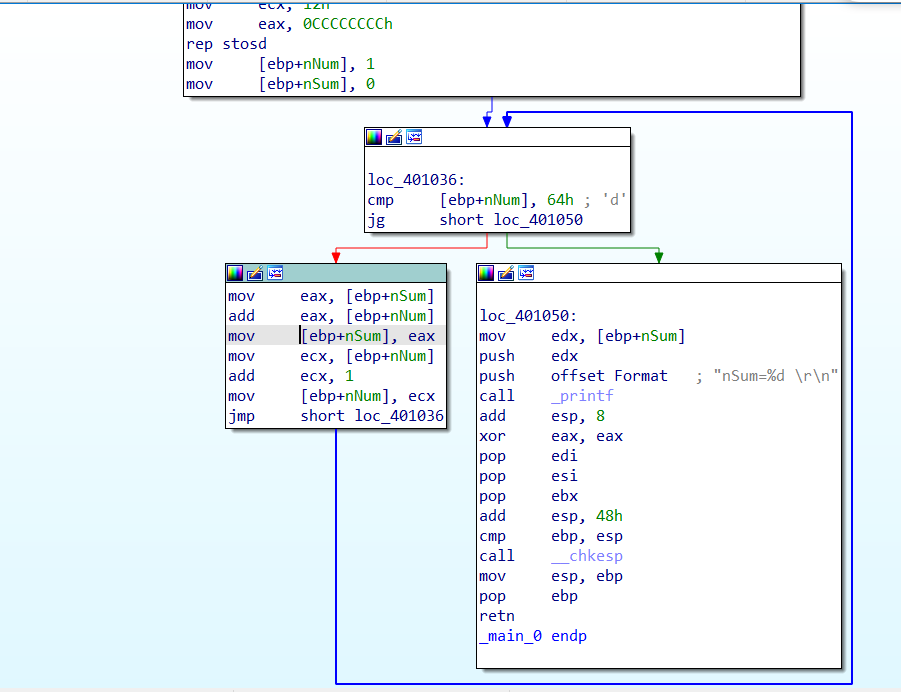Click the edit node icon on loc_401050 block

506,273
